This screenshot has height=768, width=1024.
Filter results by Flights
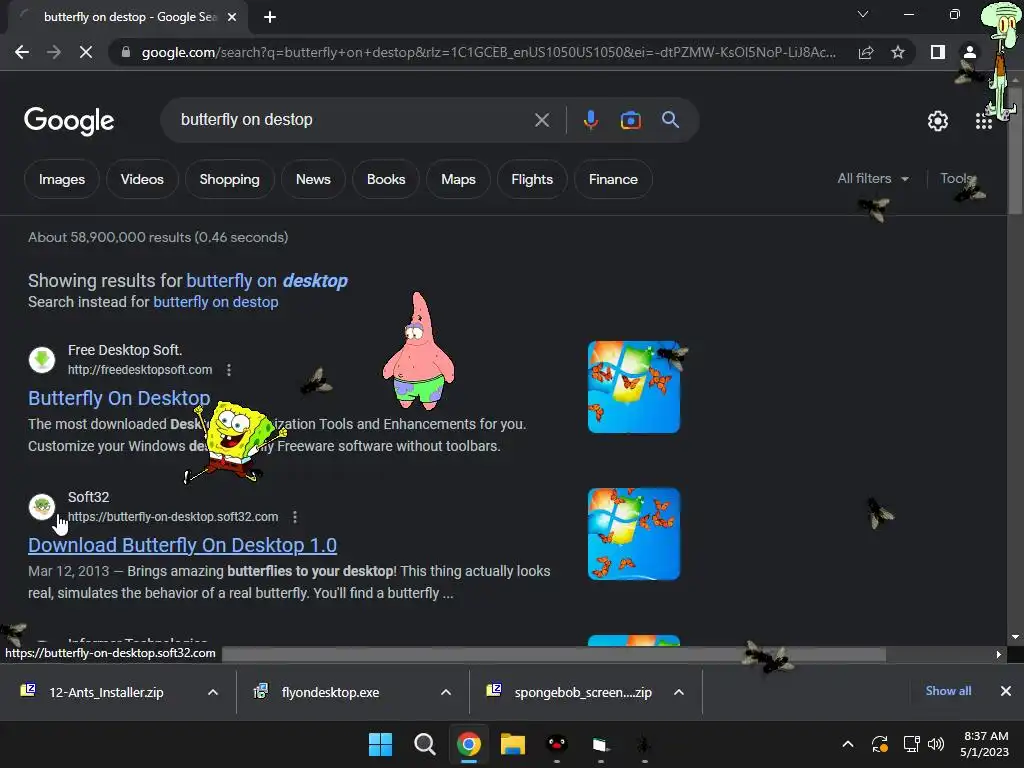tap(532, 179)
